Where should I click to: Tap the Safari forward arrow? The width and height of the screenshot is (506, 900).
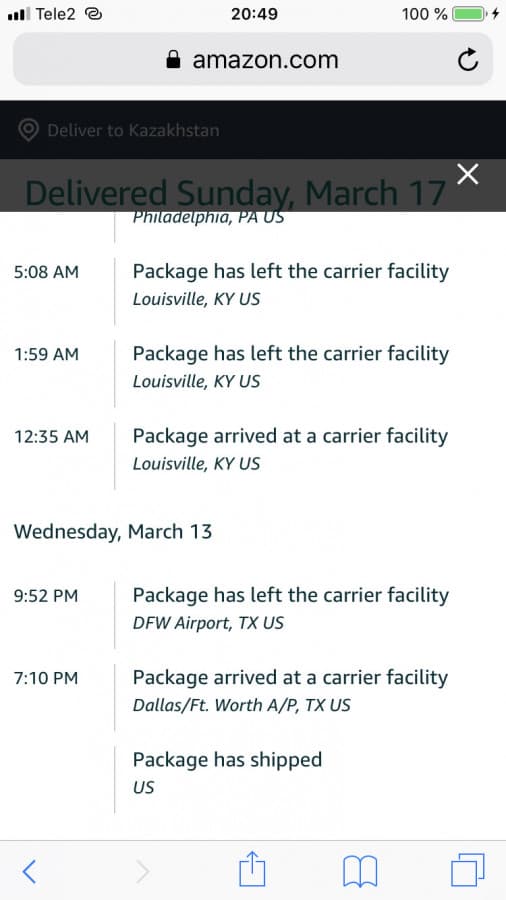tap(143, 872)
